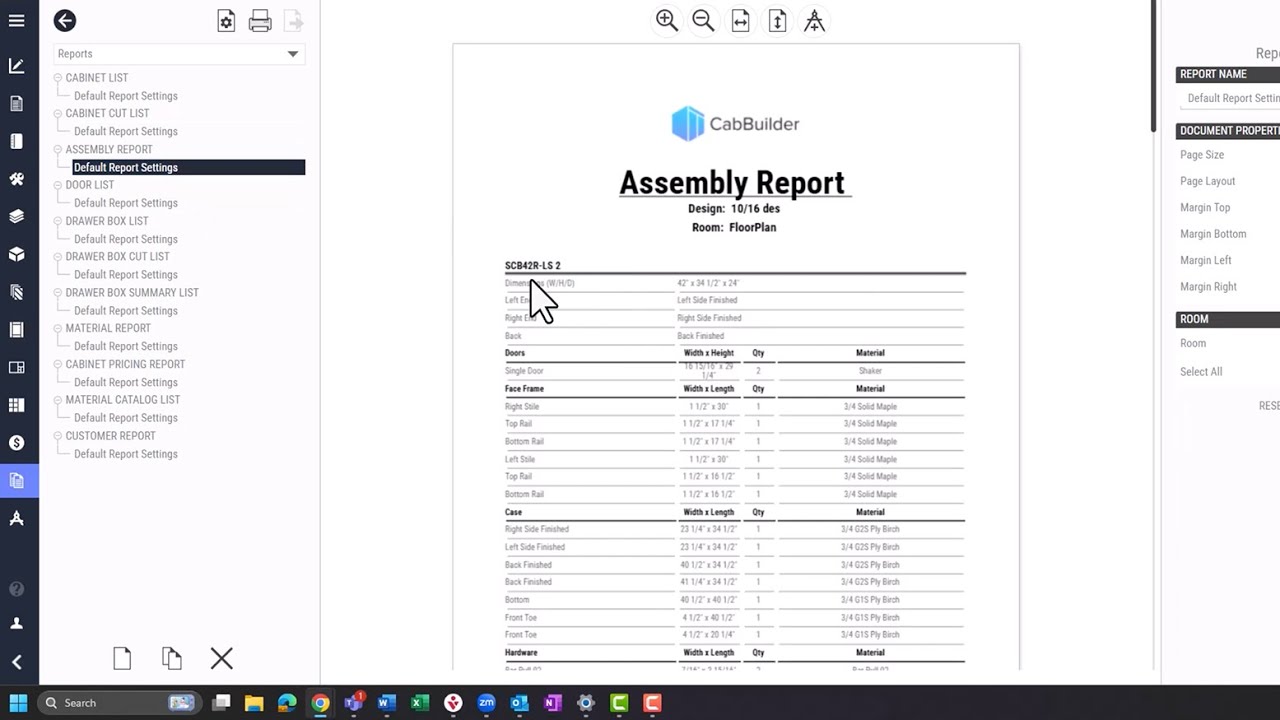Select Default Report Settings under CABINET PRICING REPORT
This screenshot has width=1280, height=720.
(x=126, y=382)
